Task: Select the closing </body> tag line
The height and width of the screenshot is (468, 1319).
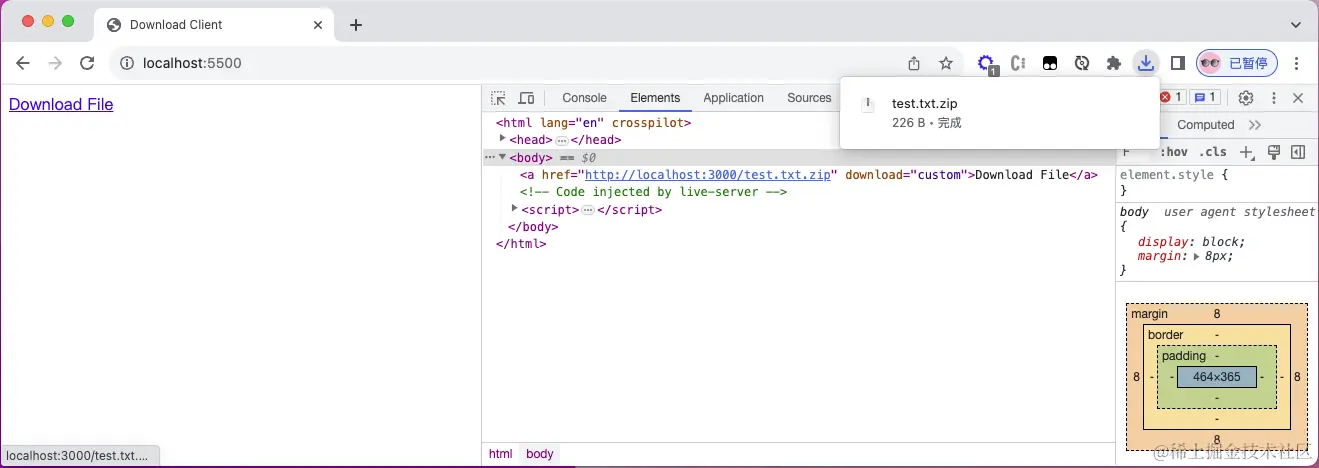Action: (x=533, y=227)
